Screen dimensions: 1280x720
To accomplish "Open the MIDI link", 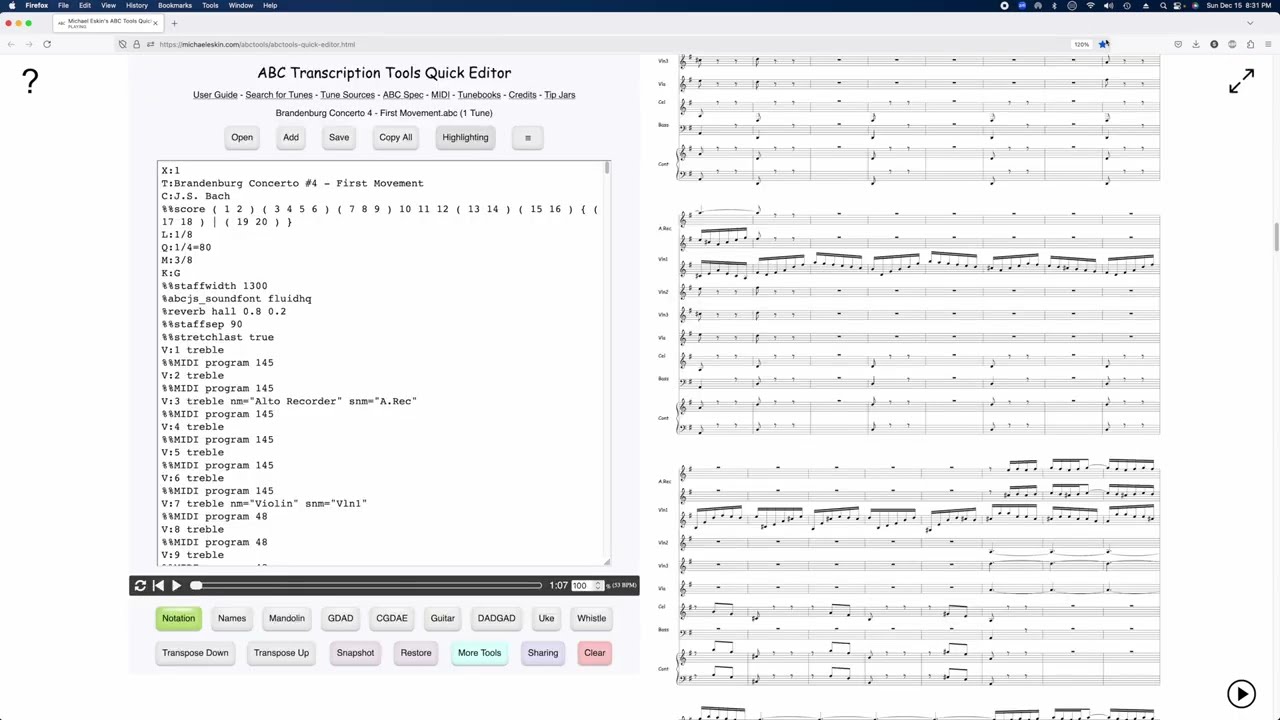I will pyautogui.click(x=440, y=95).
